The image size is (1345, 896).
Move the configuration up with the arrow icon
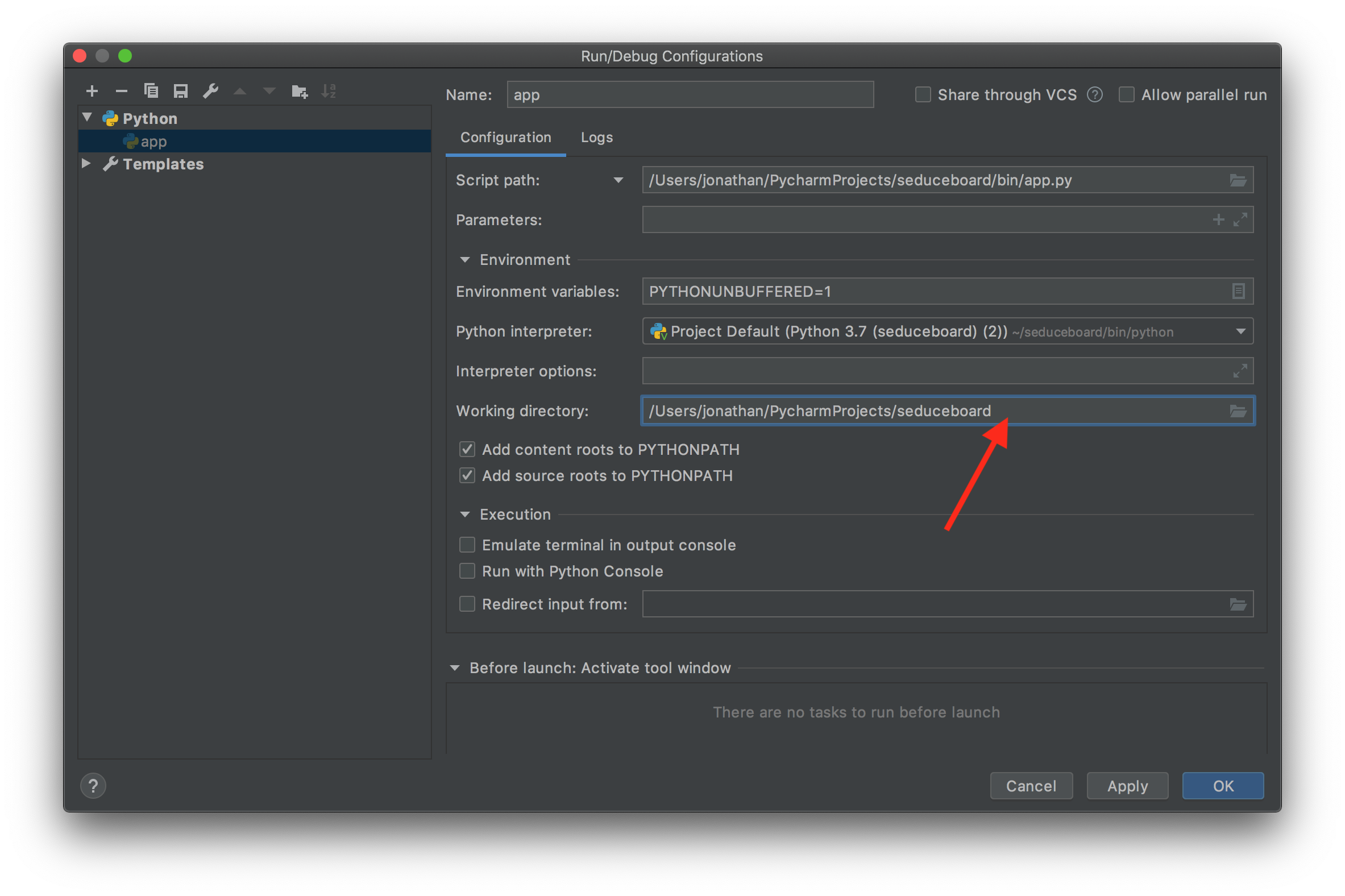240,91
